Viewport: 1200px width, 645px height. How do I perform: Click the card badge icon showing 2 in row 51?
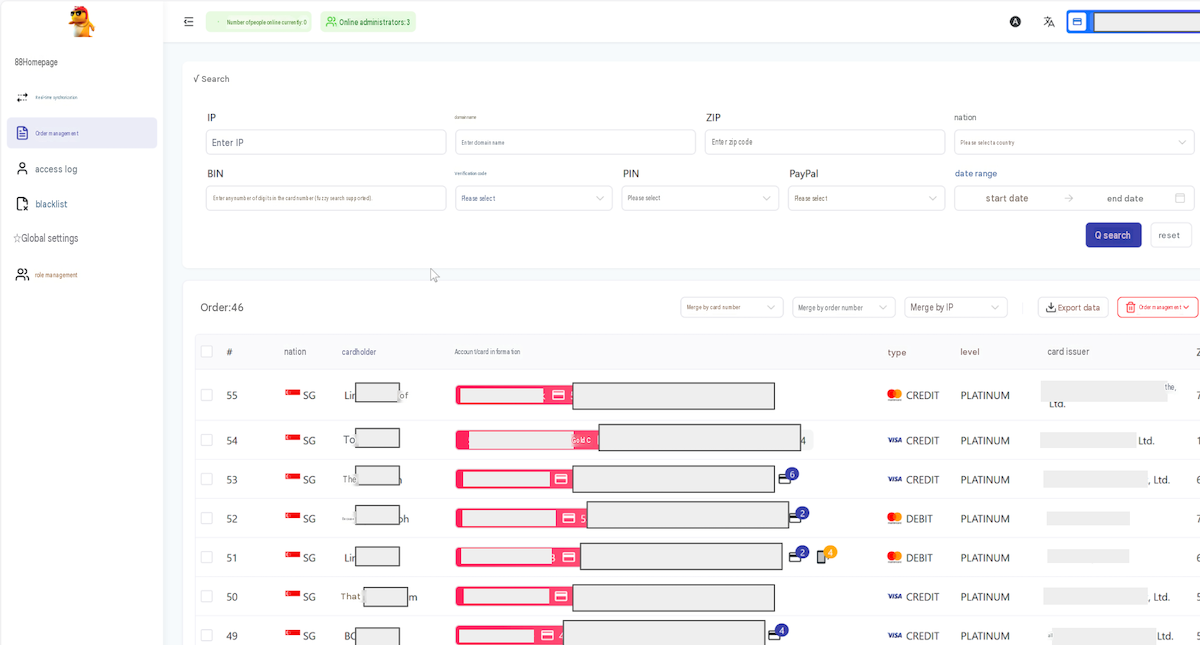pos(798,555)
